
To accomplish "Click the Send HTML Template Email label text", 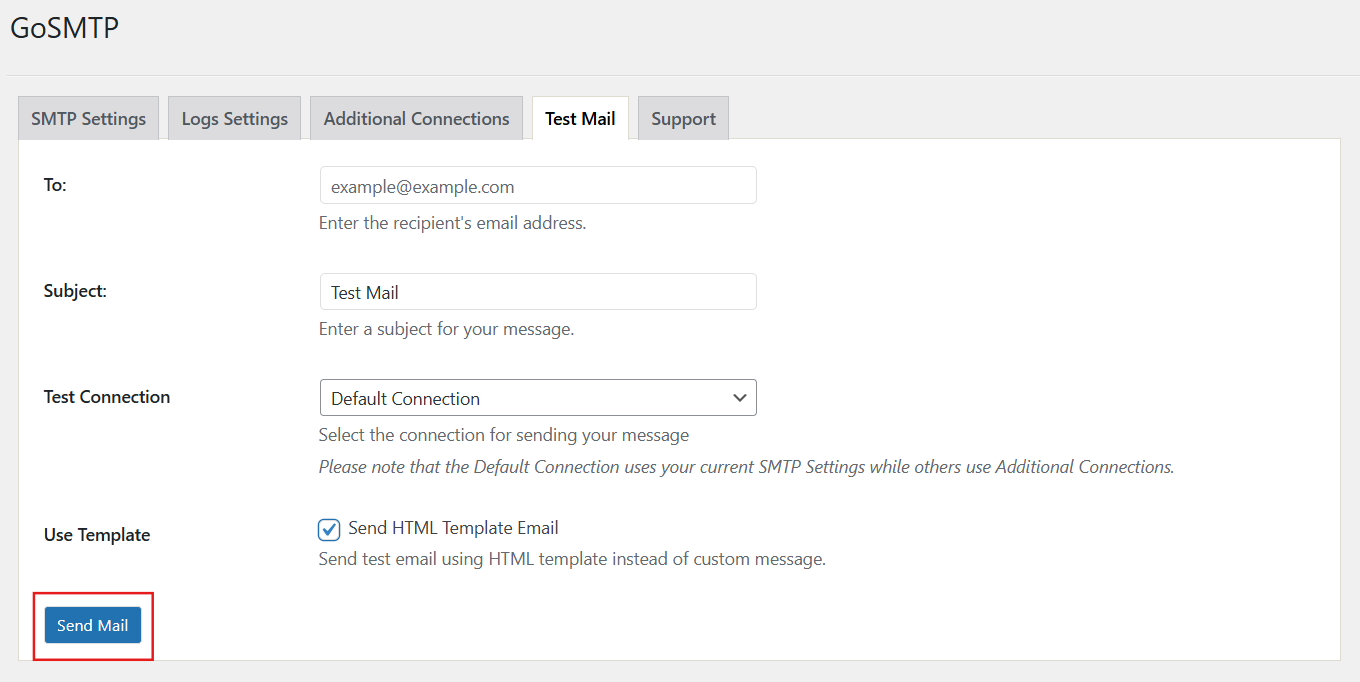I will pyautogui.click(x=452, y=528).
